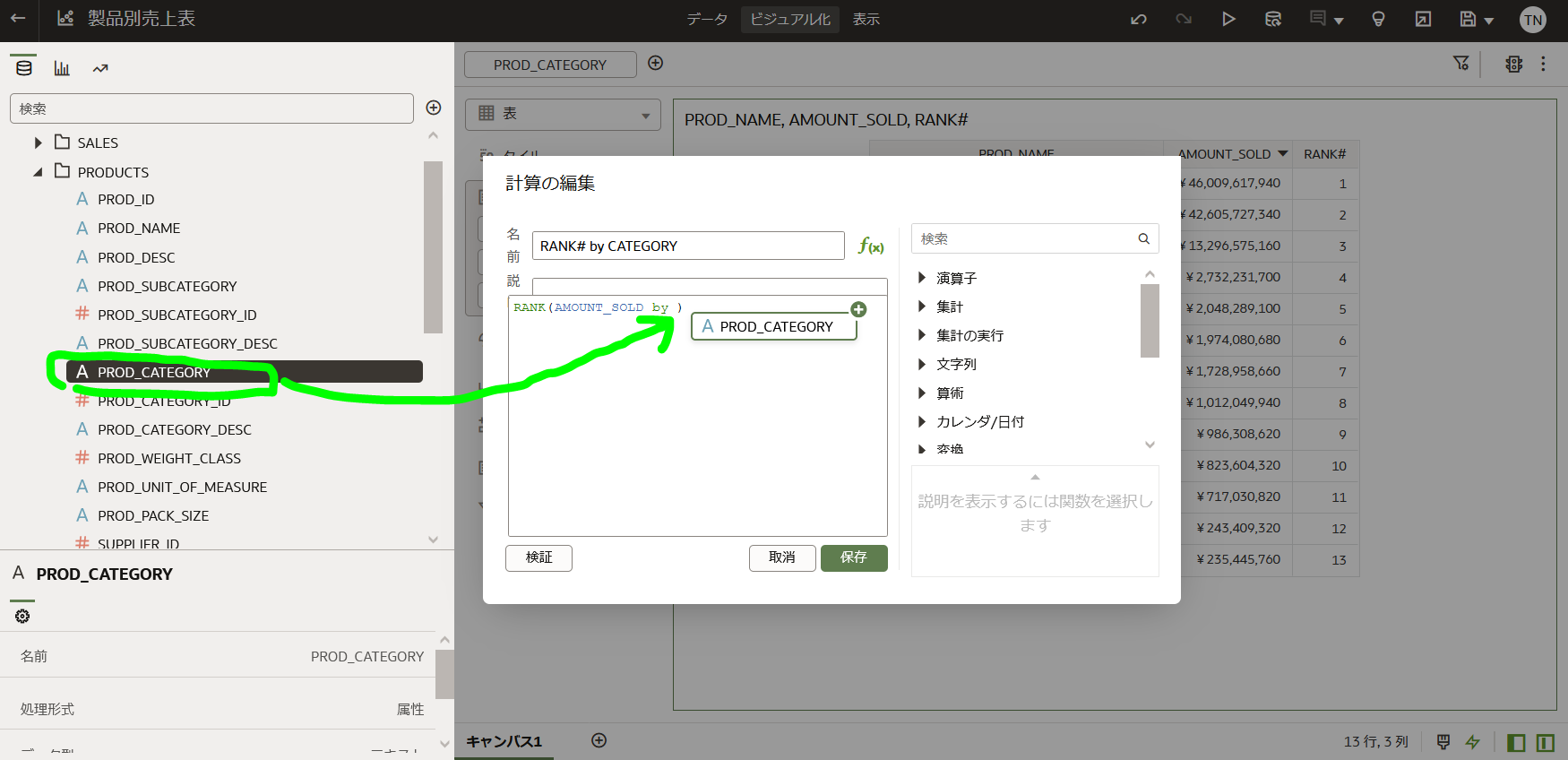
Task: Select the キャンバス1 canvas tab
Action: pos(504,741)
